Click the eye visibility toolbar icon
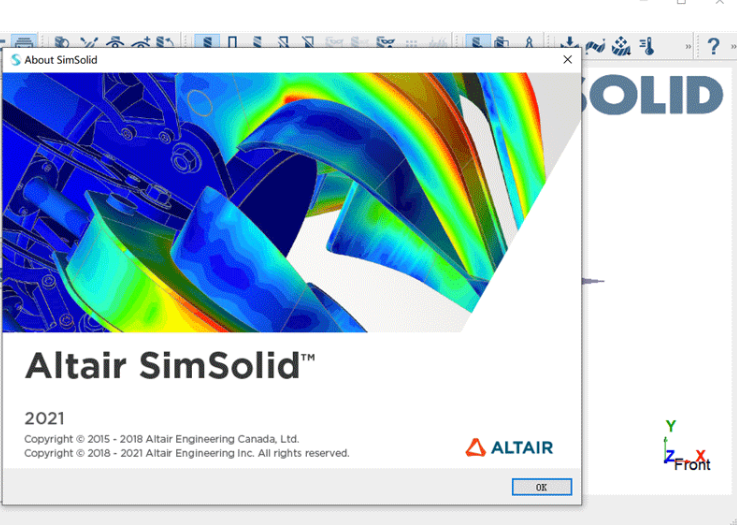Viewport: 737px width, 525px height. 114,42
